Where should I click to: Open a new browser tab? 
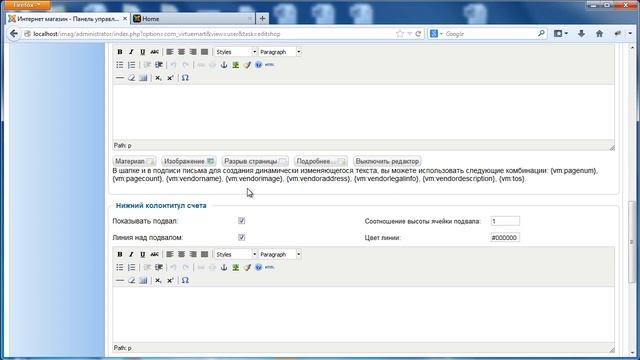[262, 18]
